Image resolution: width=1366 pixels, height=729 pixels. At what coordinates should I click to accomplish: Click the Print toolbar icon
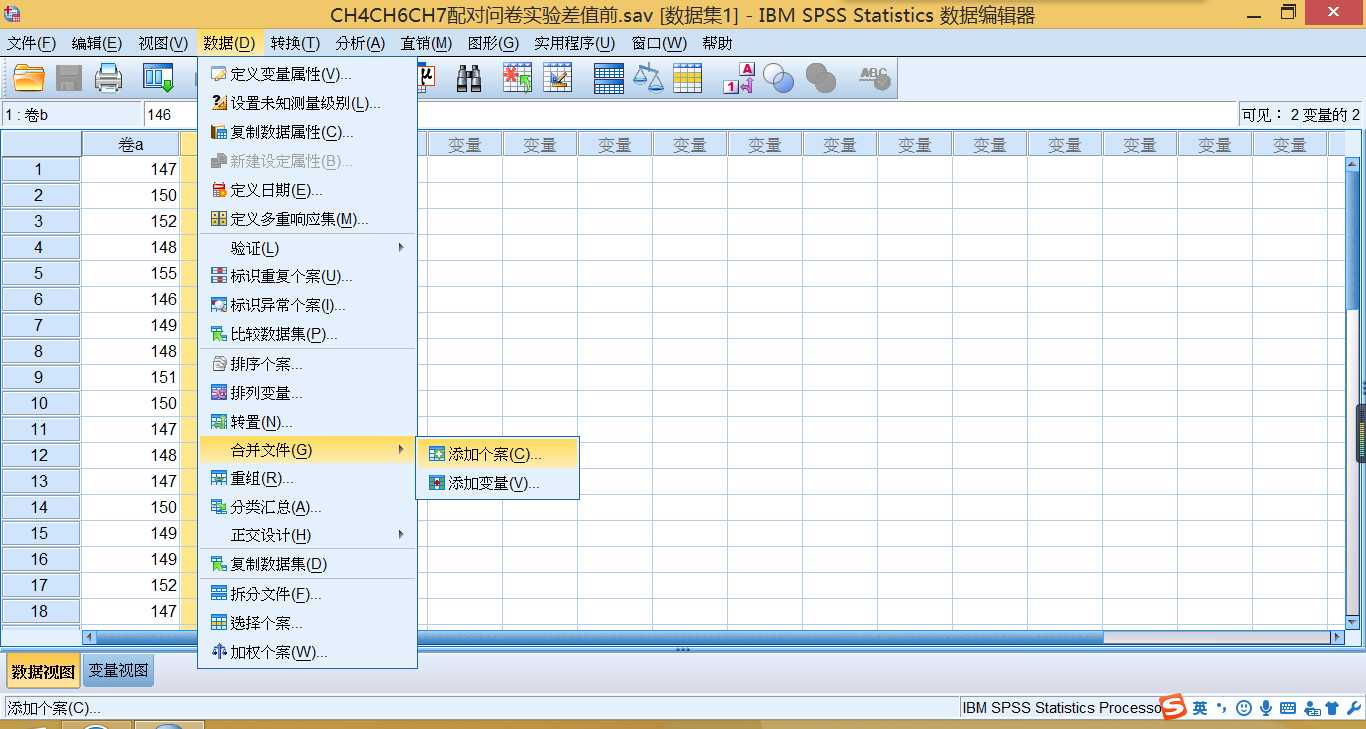click(x=108, y=78)
